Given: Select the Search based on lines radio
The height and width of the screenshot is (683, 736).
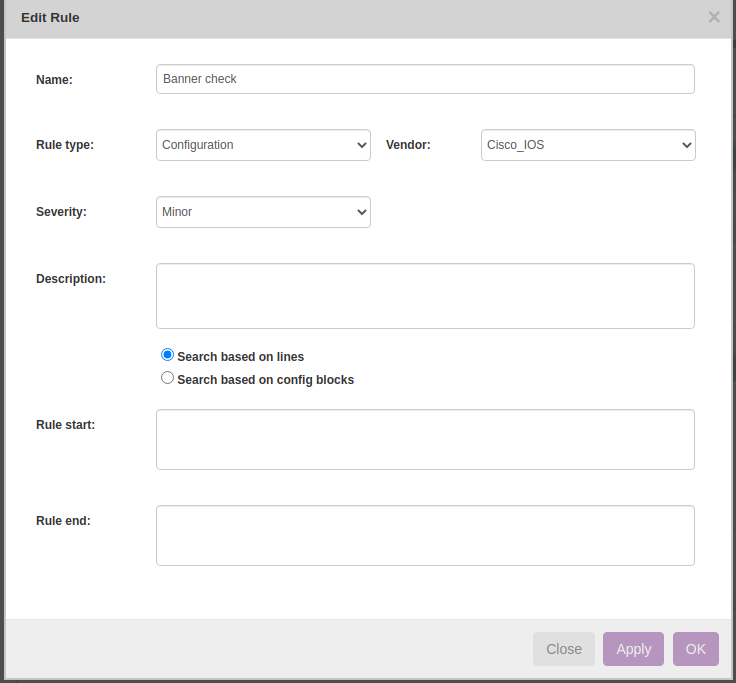Looking at the screenshot, I should click(168, 355).
